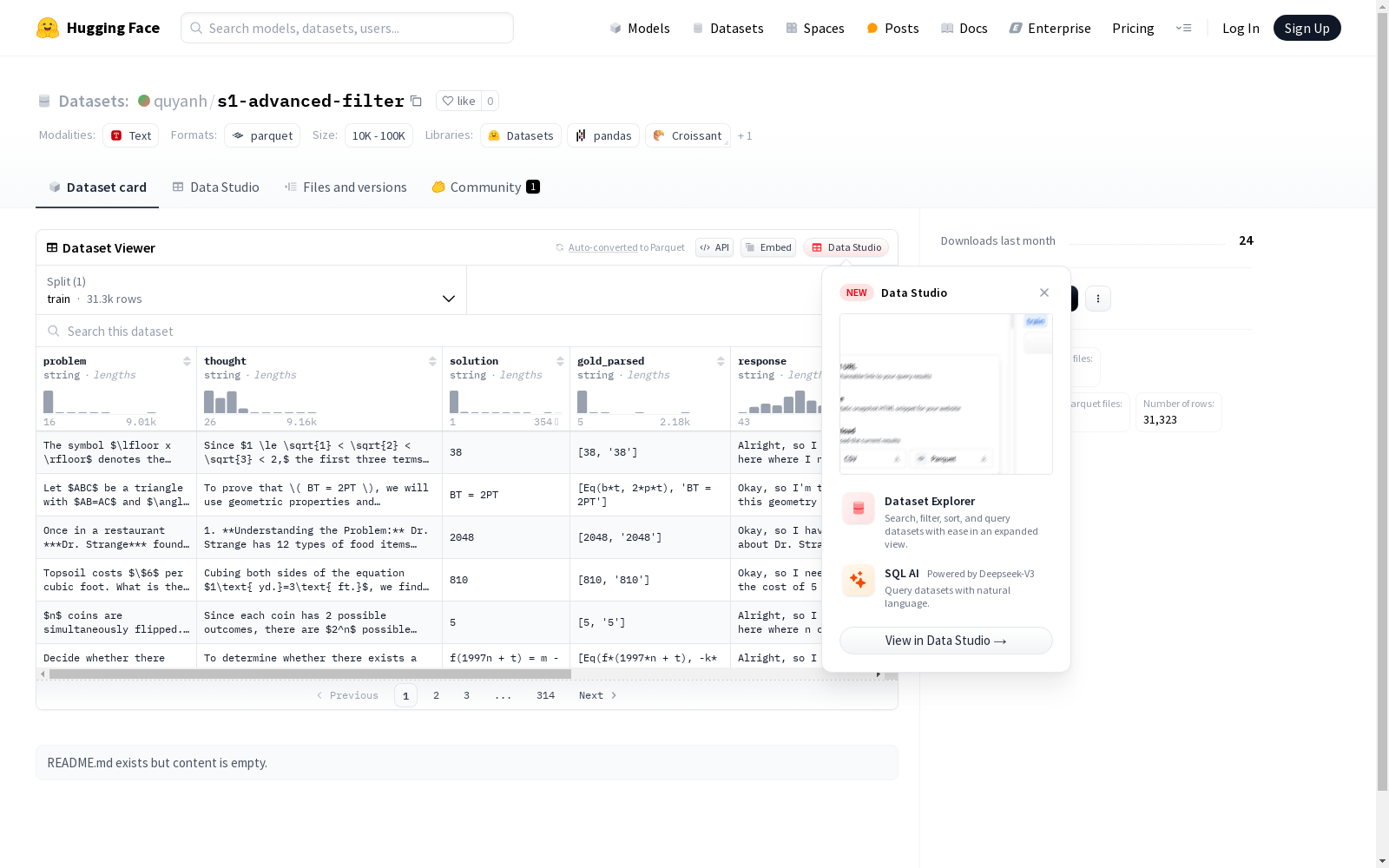Click the solution cell 'BT = 2PT'

point(506,495)
